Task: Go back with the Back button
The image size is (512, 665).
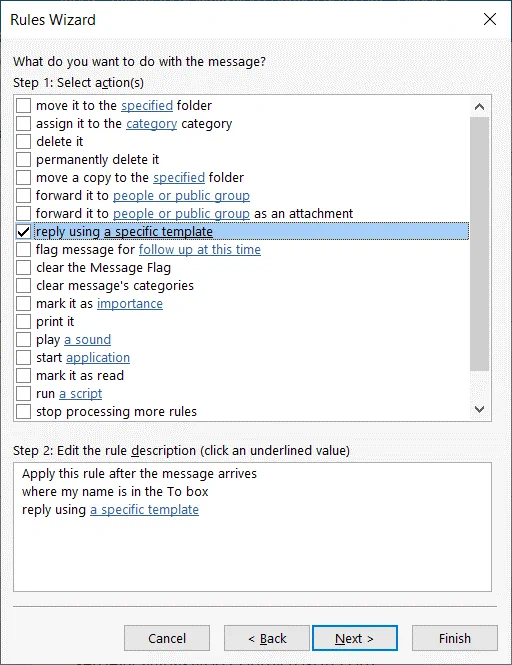Action: (267, 638)
